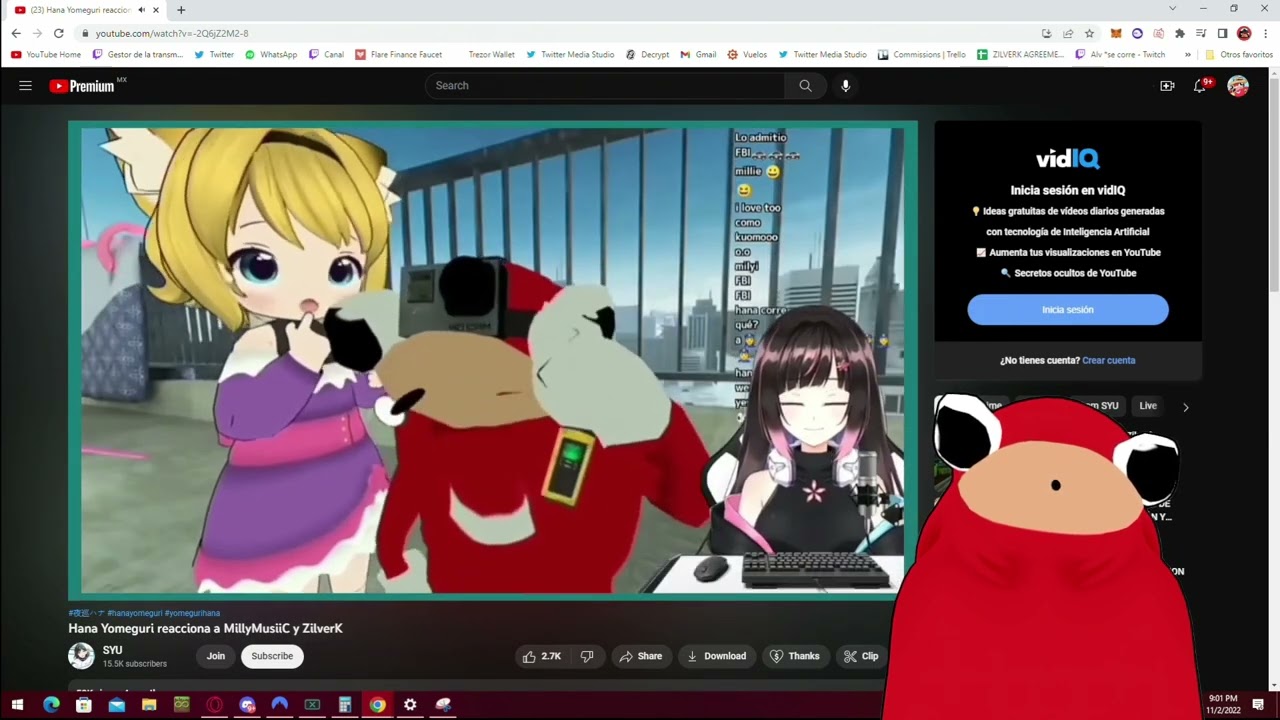
Task: Expand Chrome tab search chevron
Action: (x=1173, y=9)
